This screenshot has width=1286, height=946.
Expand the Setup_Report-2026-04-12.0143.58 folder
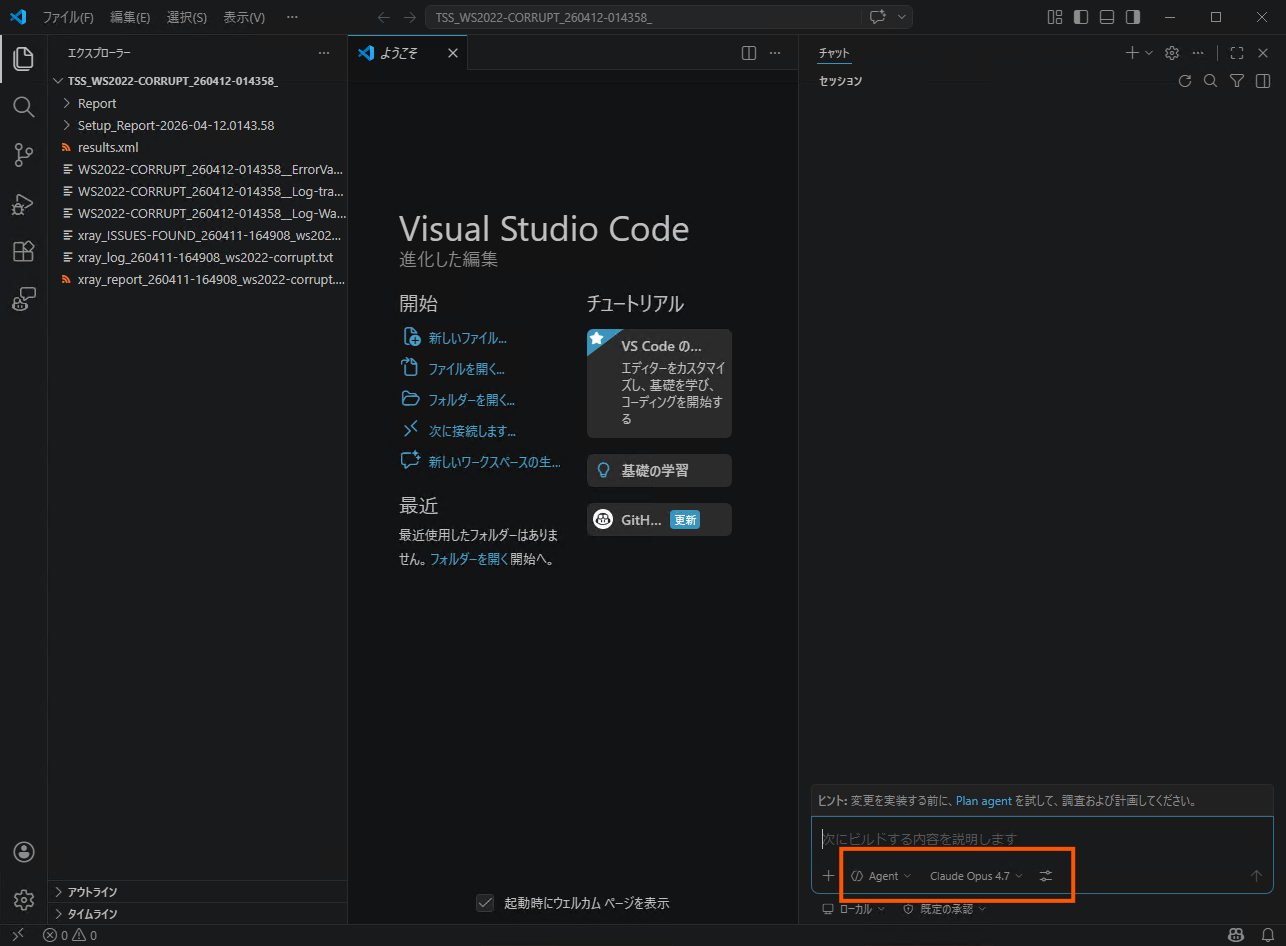tap(197, 125)
